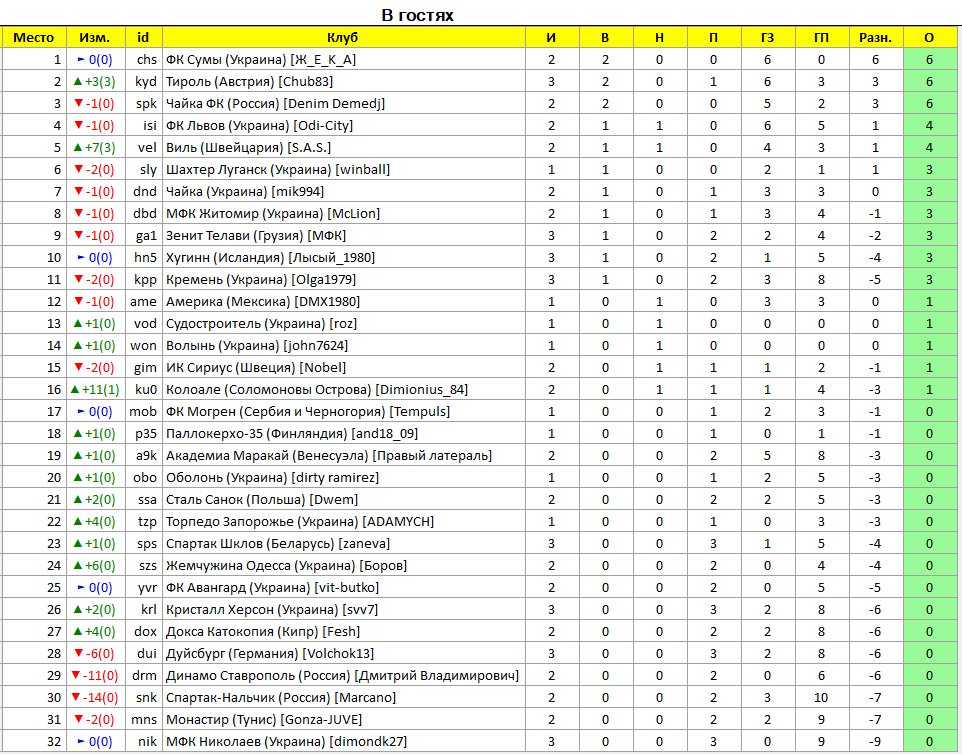Click difference '-5' in Кремень row
Screen dimensions: 962x754
coord(875,280)
